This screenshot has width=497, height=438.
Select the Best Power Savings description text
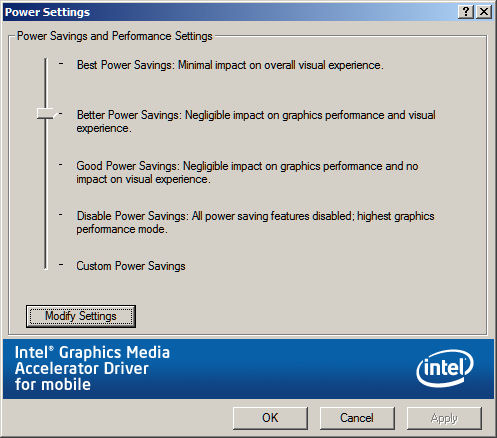[x=230, y=65]
